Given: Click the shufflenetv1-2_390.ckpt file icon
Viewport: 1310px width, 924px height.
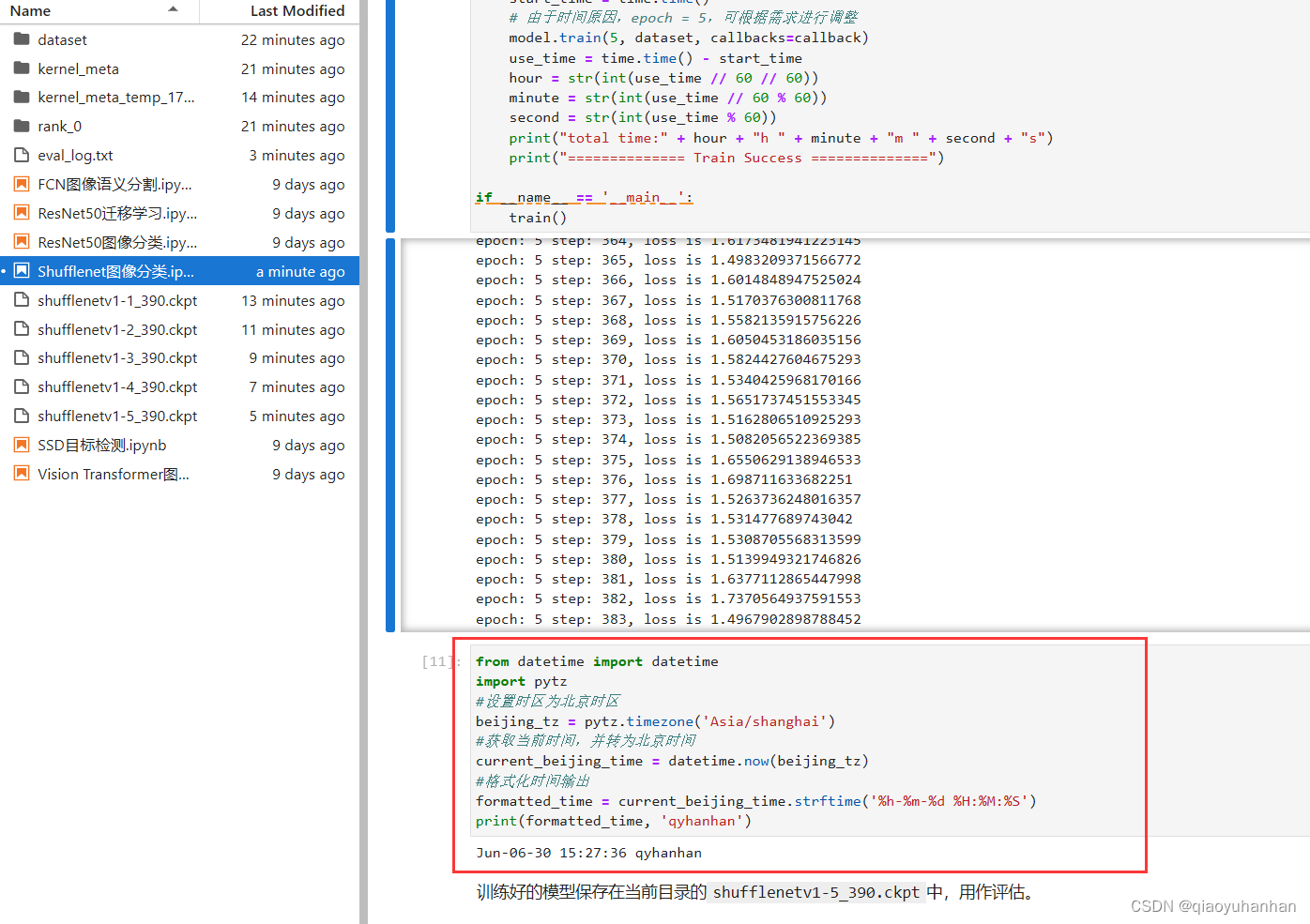Looking at the screenshot, I should (x=22, y=329).
